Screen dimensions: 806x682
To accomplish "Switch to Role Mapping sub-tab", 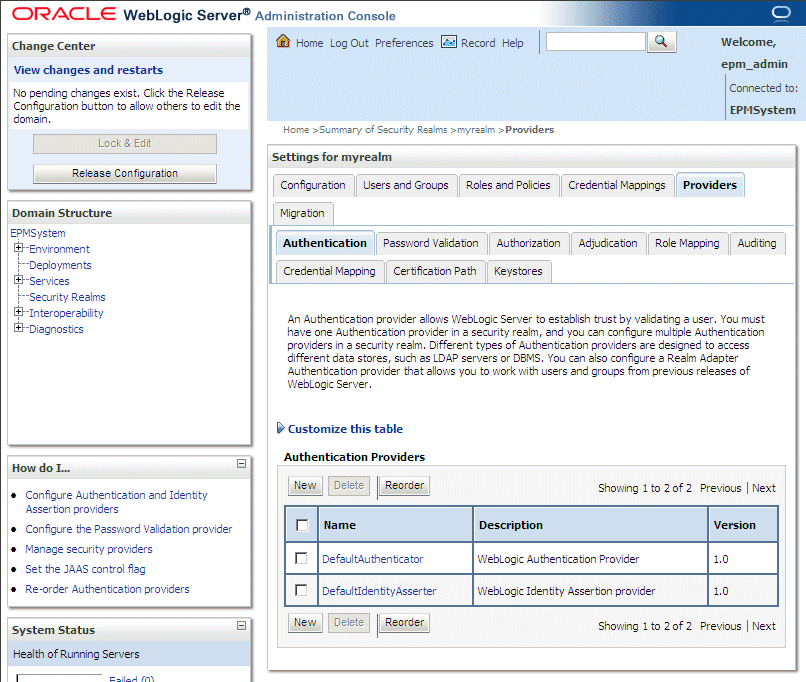I will coord(687,243).
